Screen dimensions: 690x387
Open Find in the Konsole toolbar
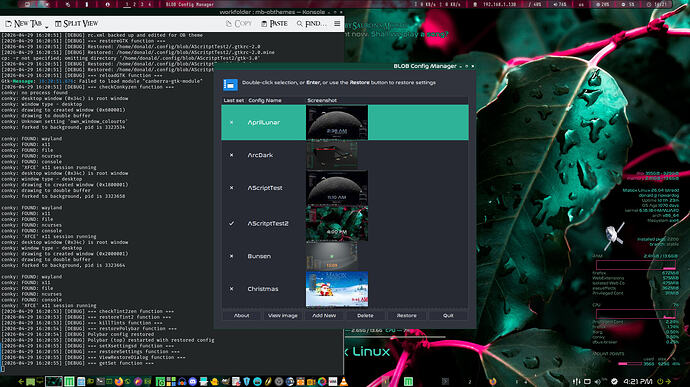click(x=312, y=23)
